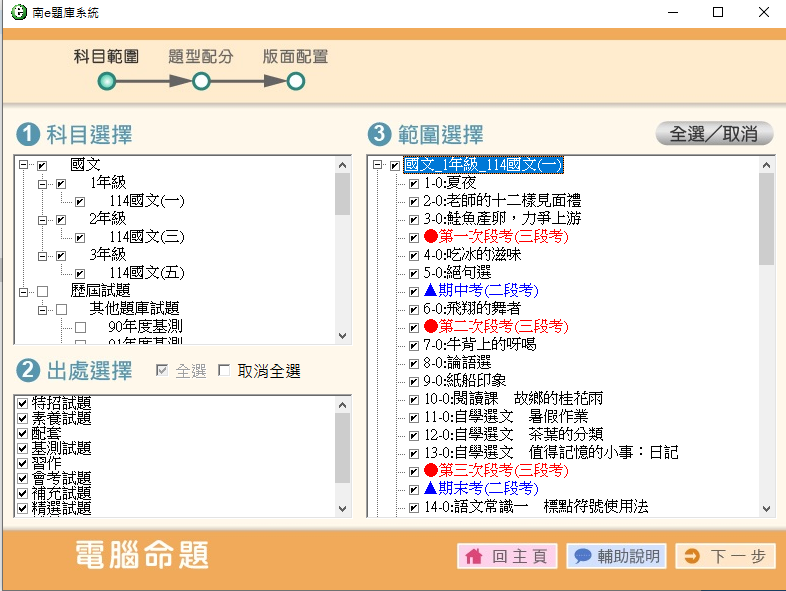
Task: Click the house icon on 回主頁 button
Action: coord(474,556)
